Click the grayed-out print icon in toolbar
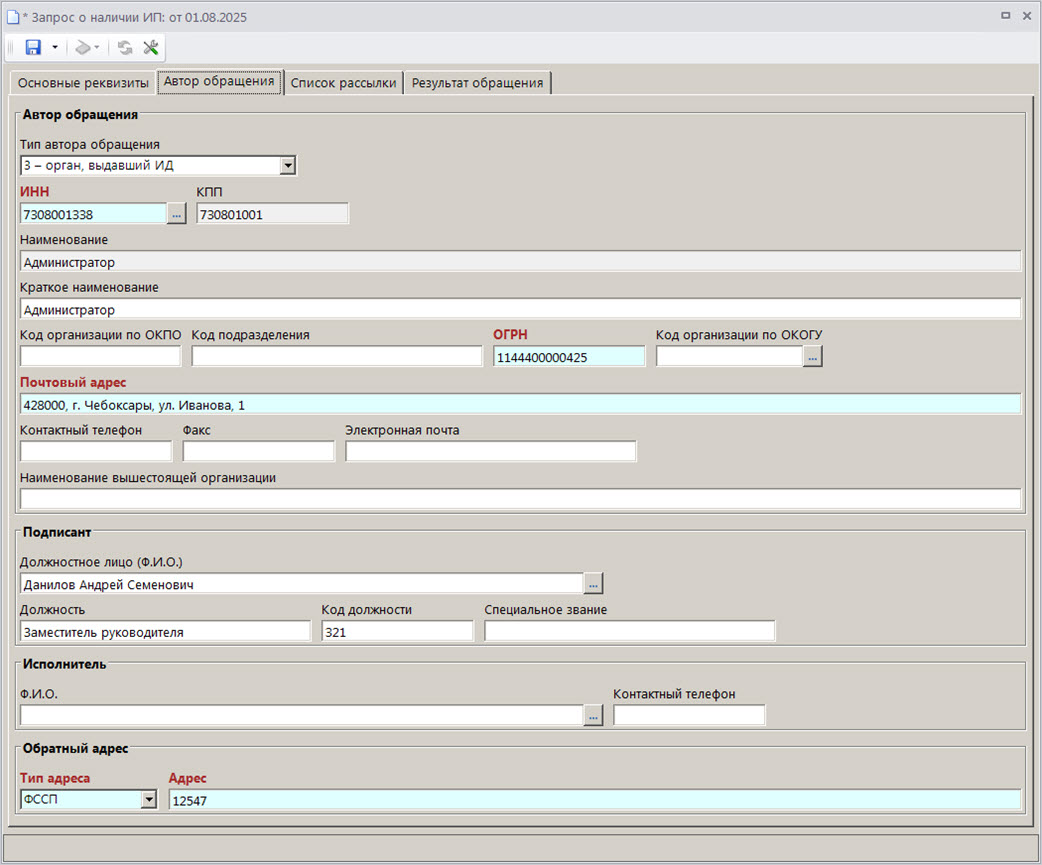This screenshot has height=865, width=1042. [x=85, y=47]
